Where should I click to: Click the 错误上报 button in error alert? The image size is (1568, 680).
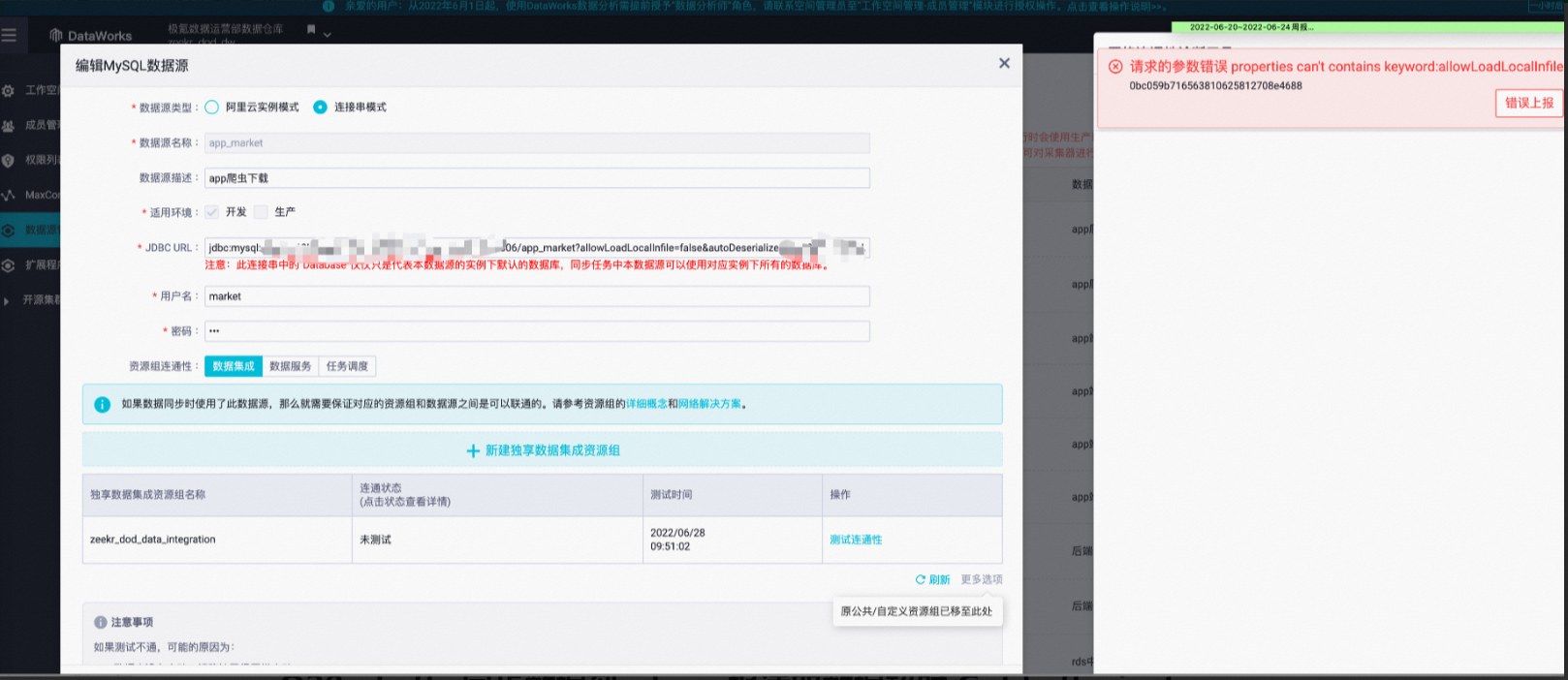click(1529, 103)
